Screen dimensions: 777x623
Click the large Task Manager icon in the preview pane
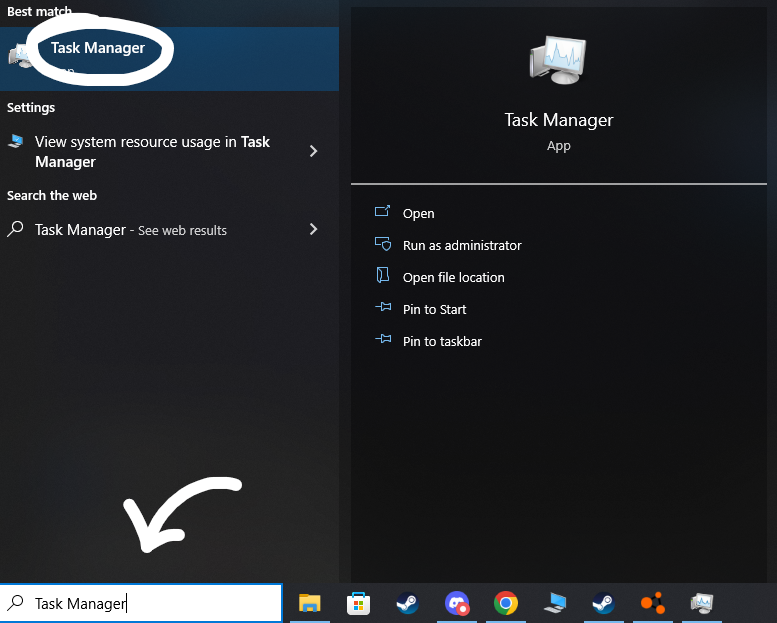click(558, 60)
